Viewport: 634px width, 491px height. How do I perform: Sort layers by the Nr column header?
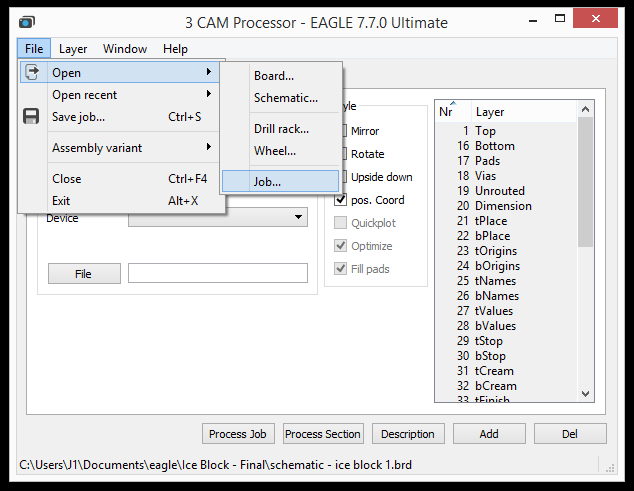click(x=453, y=111)
